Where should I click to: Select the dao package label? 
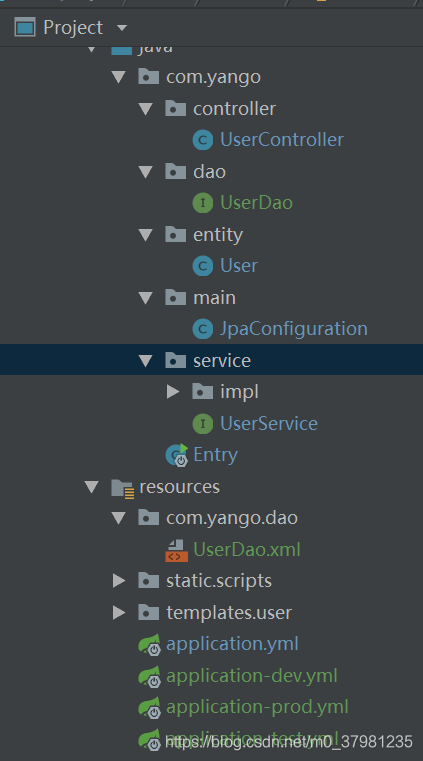coord(210,171)
